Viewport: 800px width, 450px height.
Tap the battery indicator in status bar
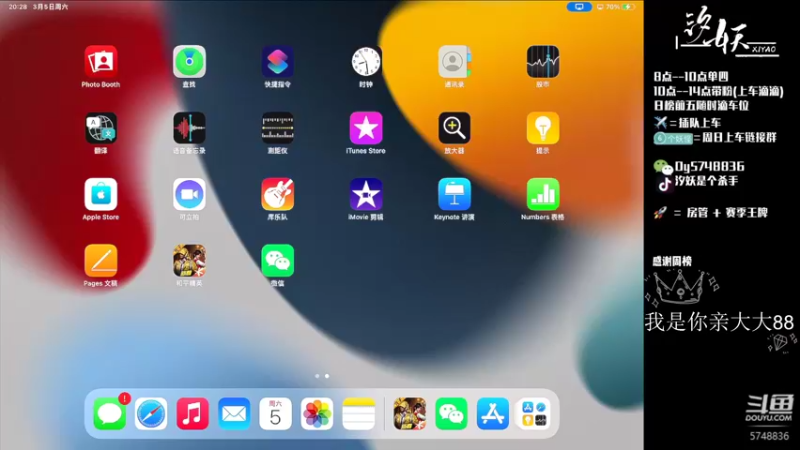point(630,7)
